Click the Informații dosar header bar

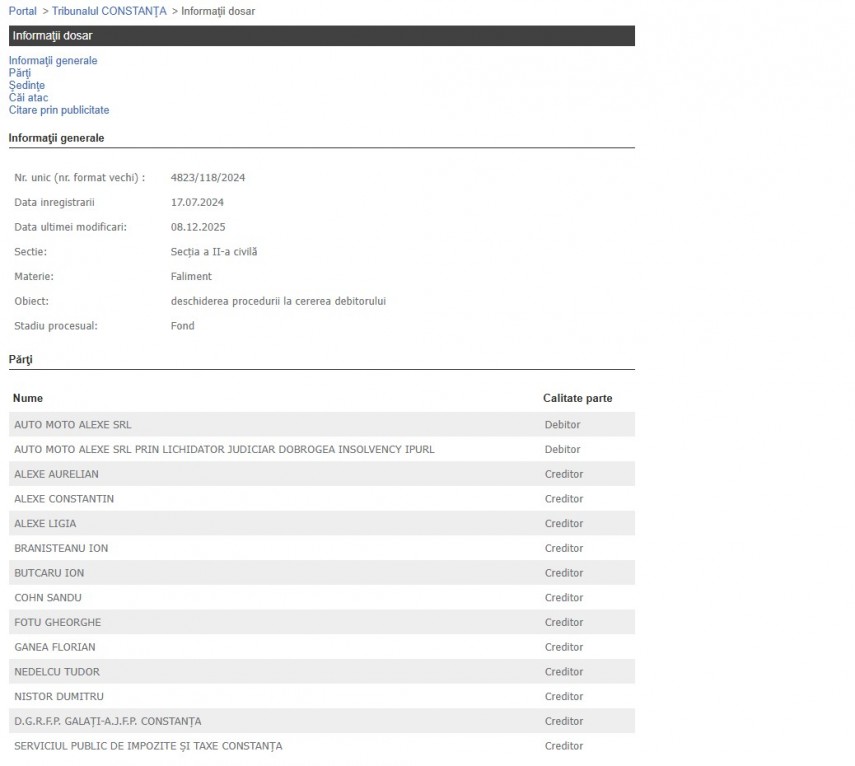[x=321, y=36]
